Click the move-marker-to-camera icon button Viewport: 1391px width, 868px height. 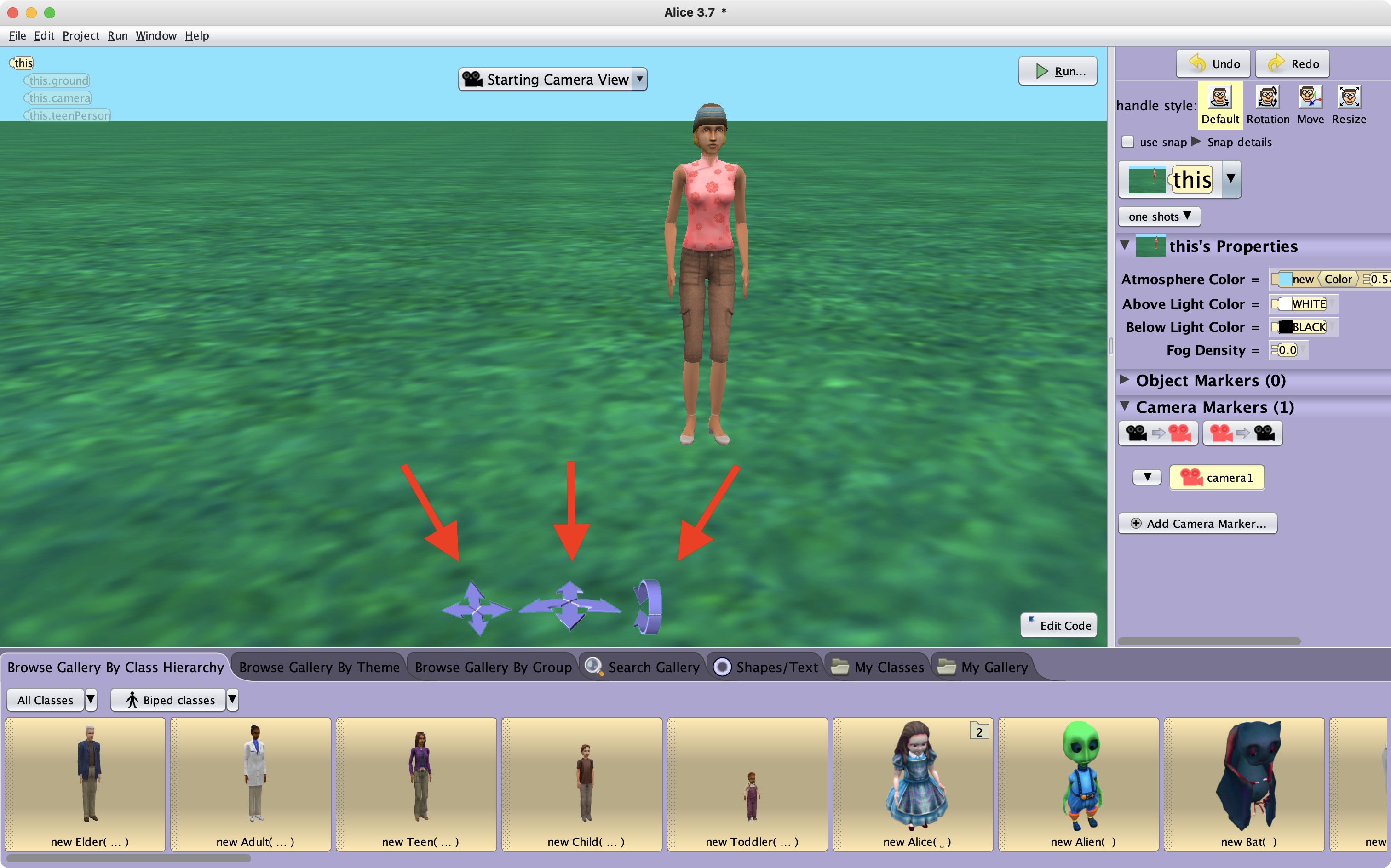(x=1242, y=434)
